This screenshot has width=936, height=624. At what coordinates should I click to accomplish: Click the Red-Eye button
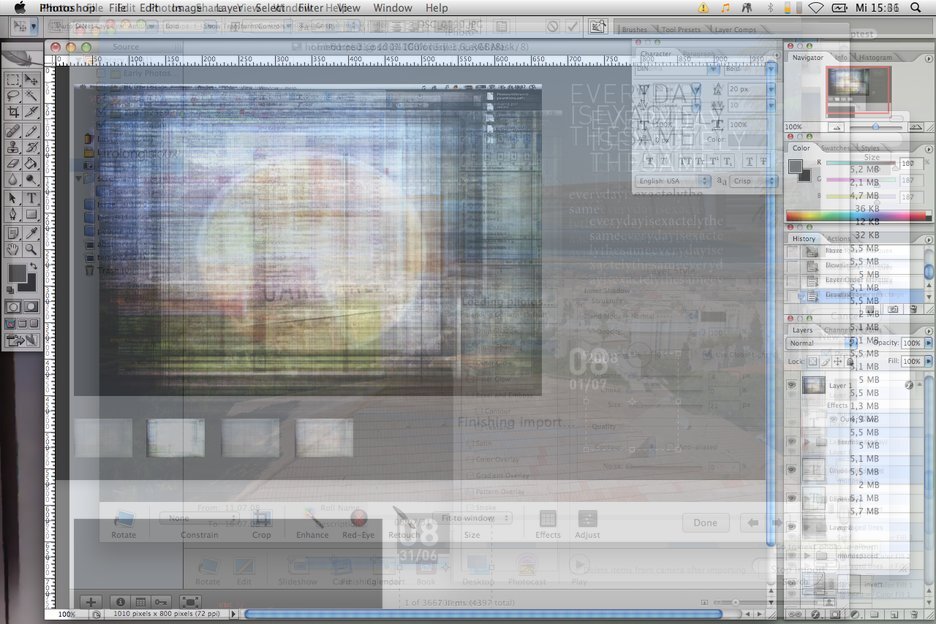[358, 524]
